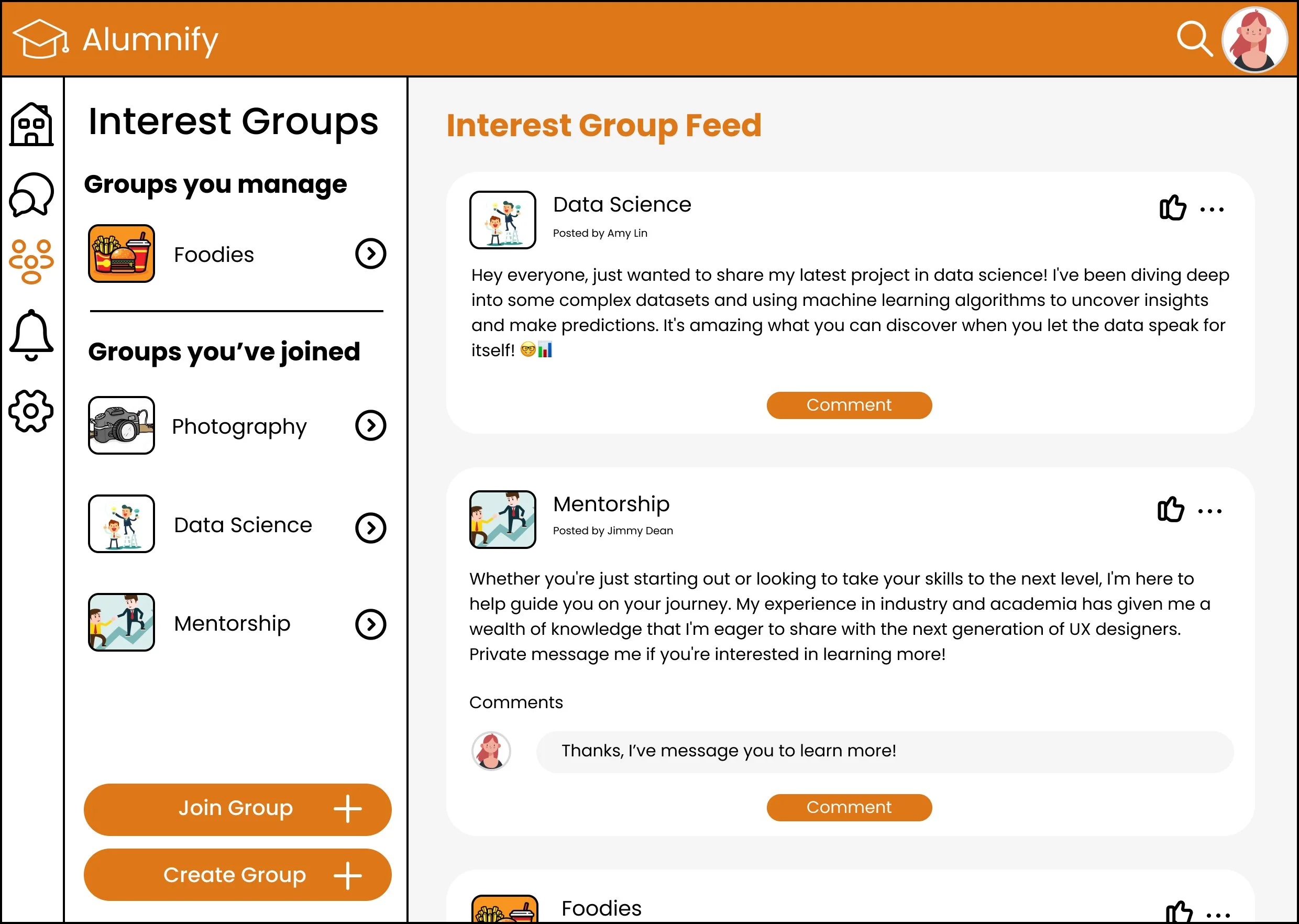Viewport: 1299px width, 924px height.
Task: Open the user profile avatar
Action: coord(1254,40)
